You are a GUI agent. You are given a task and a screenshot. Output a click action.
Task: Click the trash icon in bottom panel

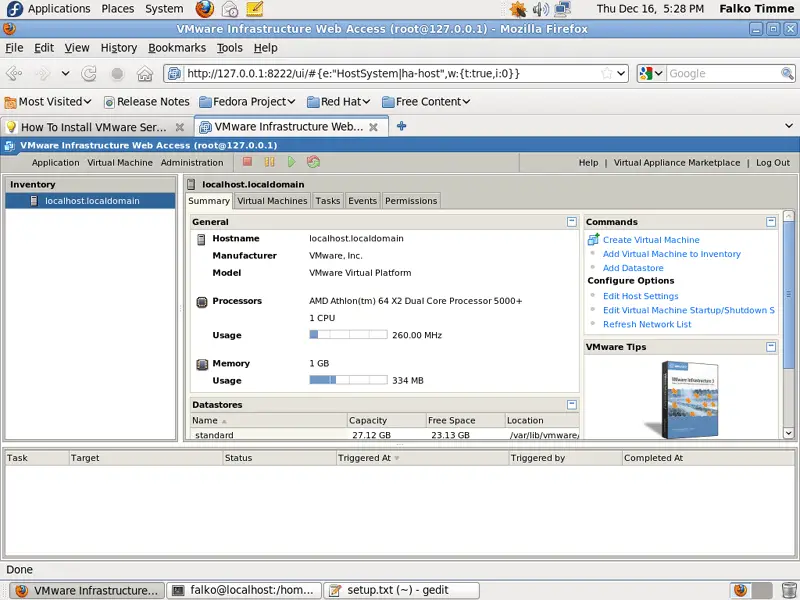789,590
